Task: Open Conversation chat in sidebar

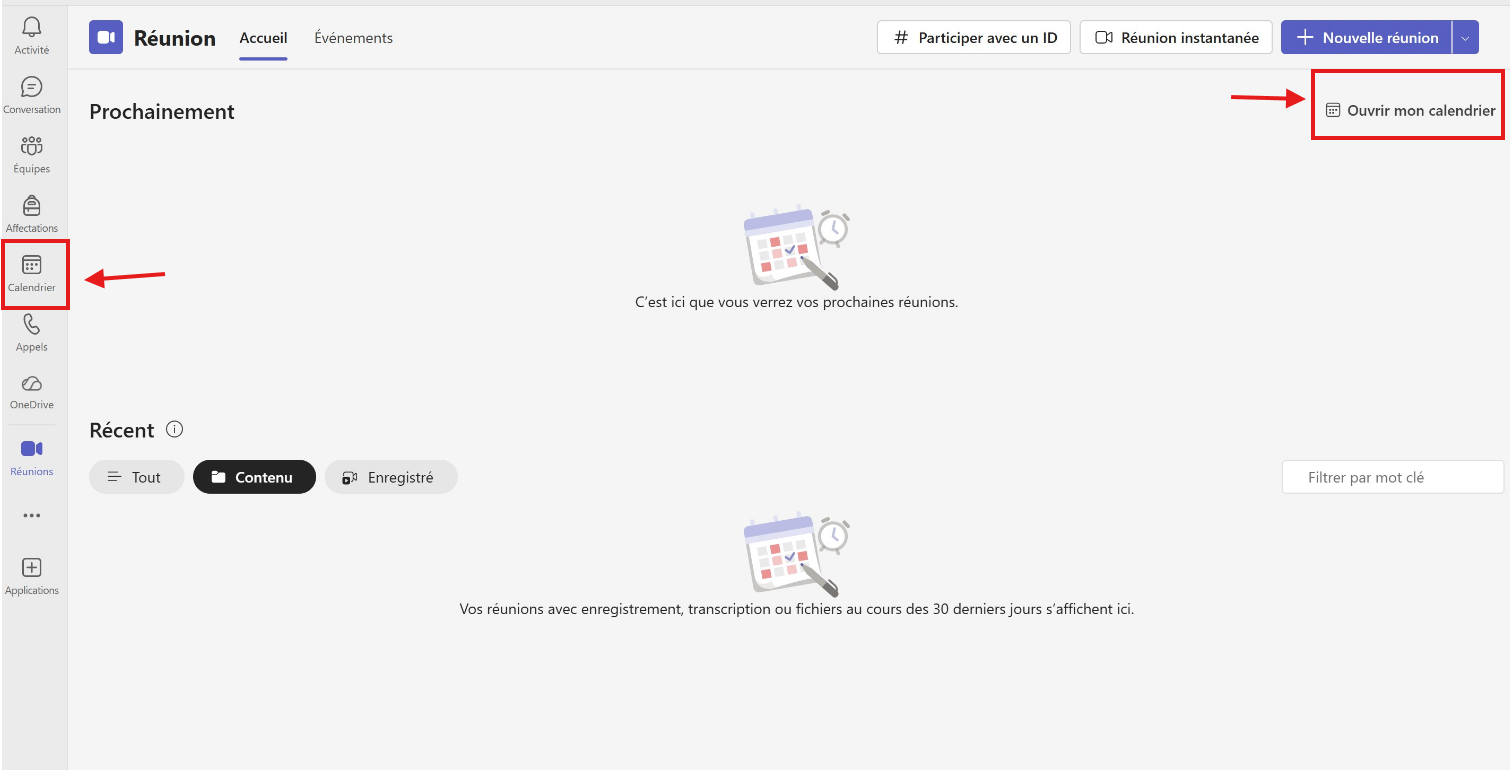Action: click(32, 95)
